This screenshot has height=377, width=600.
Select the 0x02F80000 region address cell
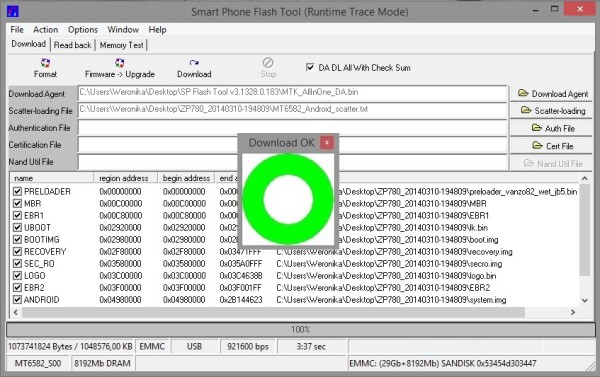click(x=120, y=251)
